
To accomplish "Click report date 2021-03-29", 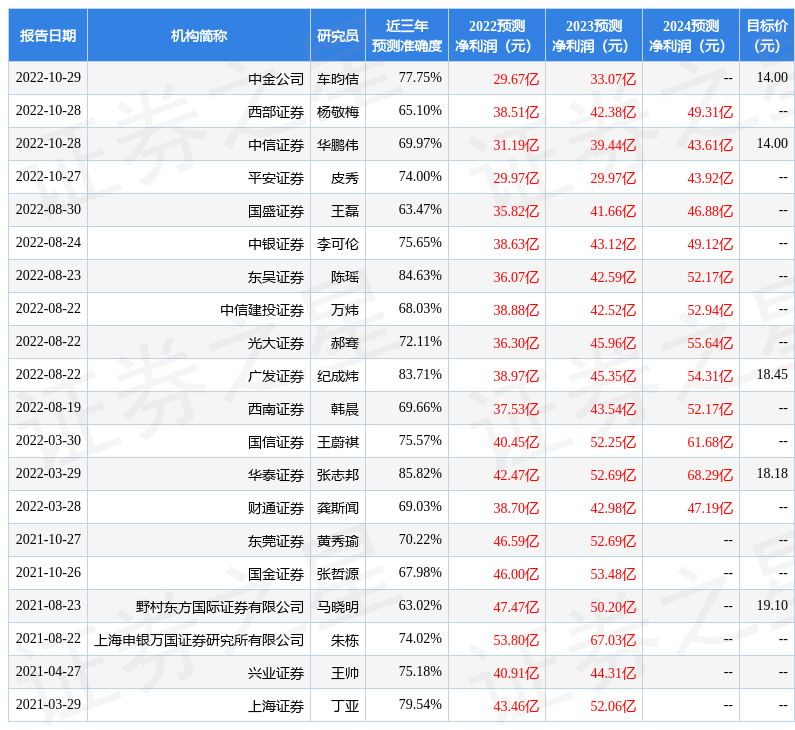I will (48, 704).
